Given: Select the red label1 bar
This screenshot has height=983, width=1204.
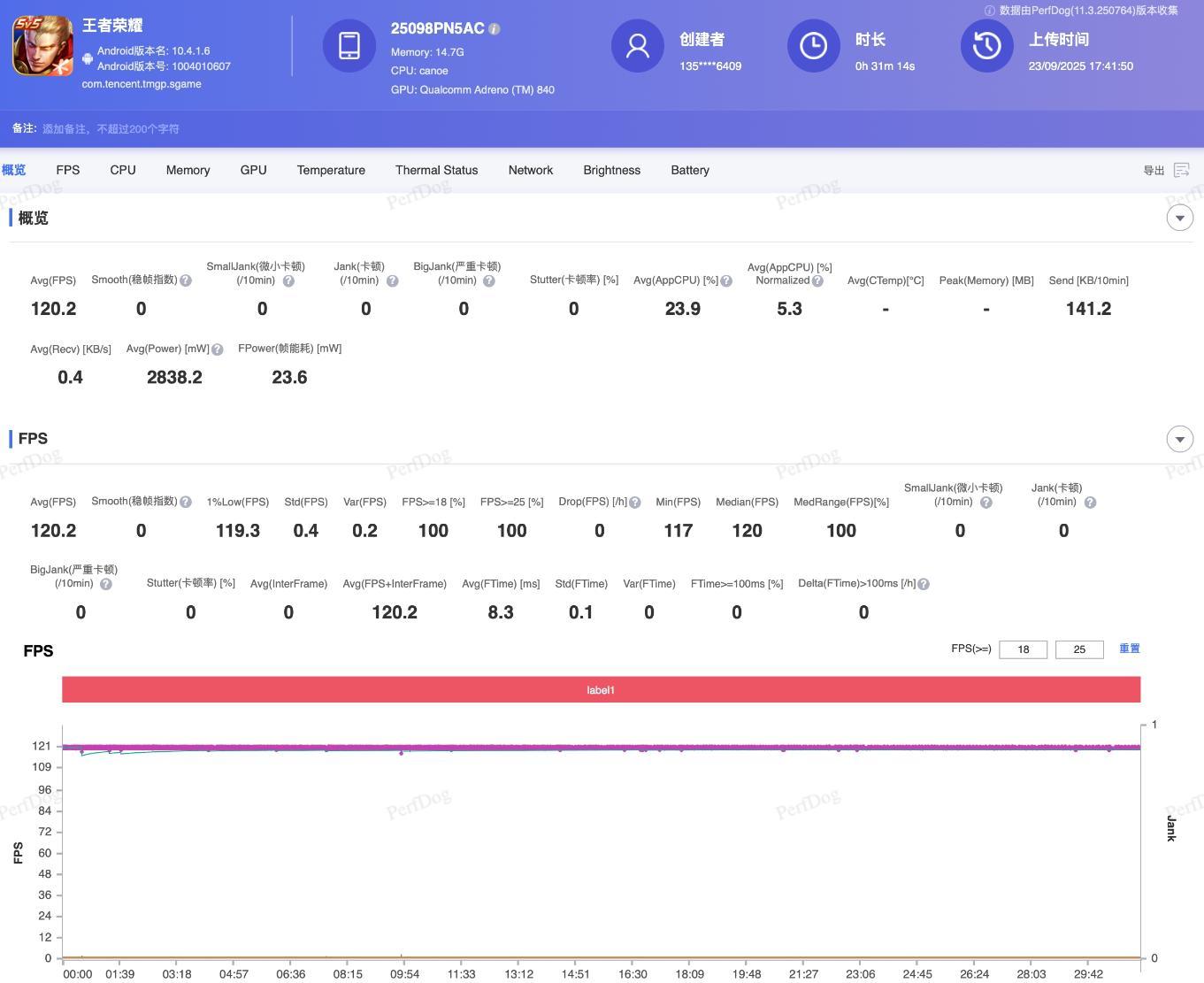Looking at the screenshot, I should point(601,690).
